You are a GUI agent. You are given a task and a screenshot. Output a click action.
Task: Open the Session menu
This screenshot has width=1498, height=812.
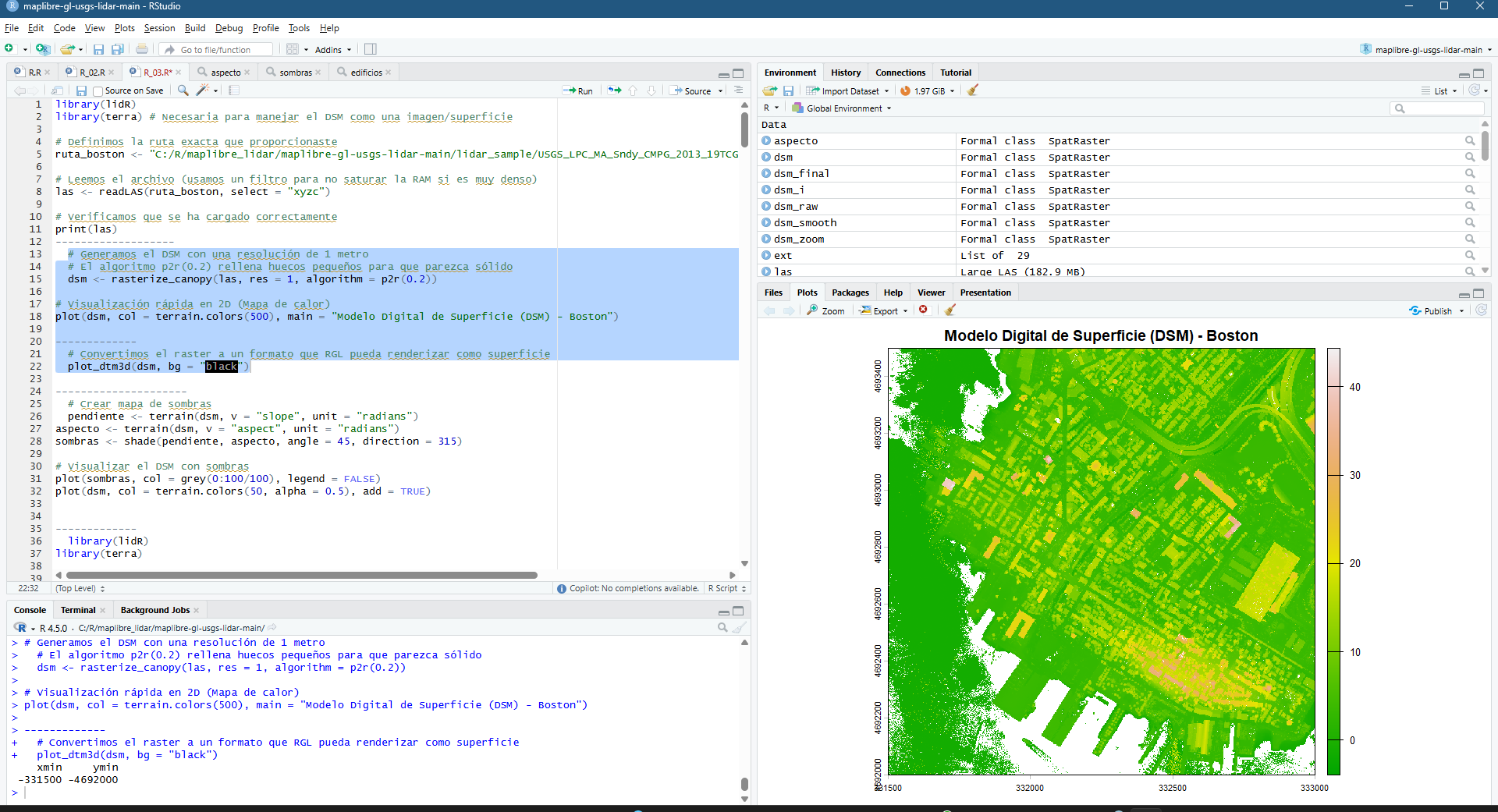point(159,28)
